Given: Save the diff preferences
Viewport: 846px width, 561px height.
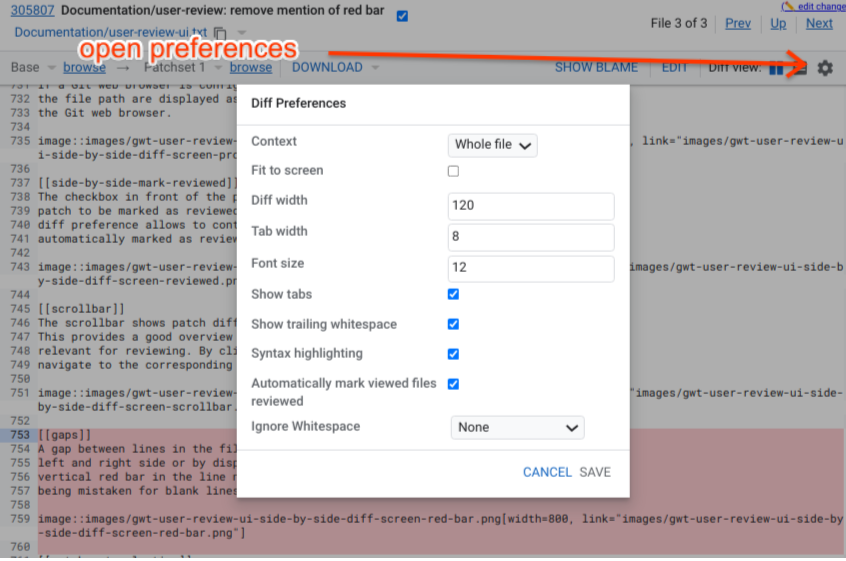Looking at the screenshot, I should [595, 472].
